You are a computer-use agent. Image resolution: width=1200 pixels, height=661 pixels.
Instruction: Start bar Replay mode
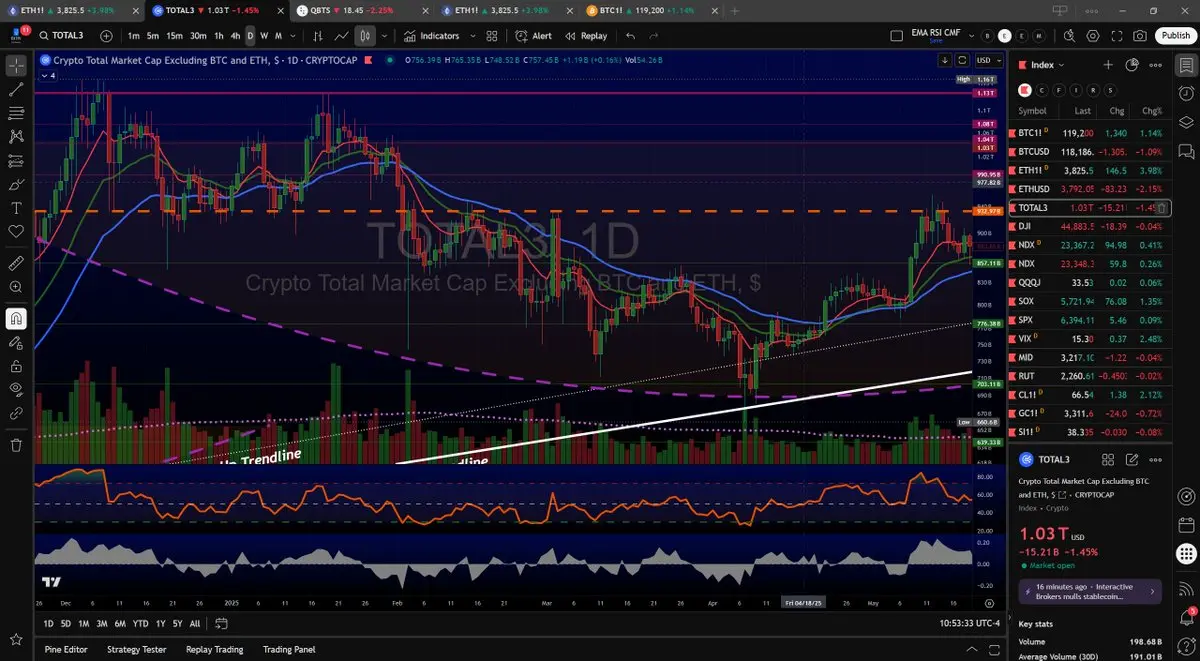[586, 35]
